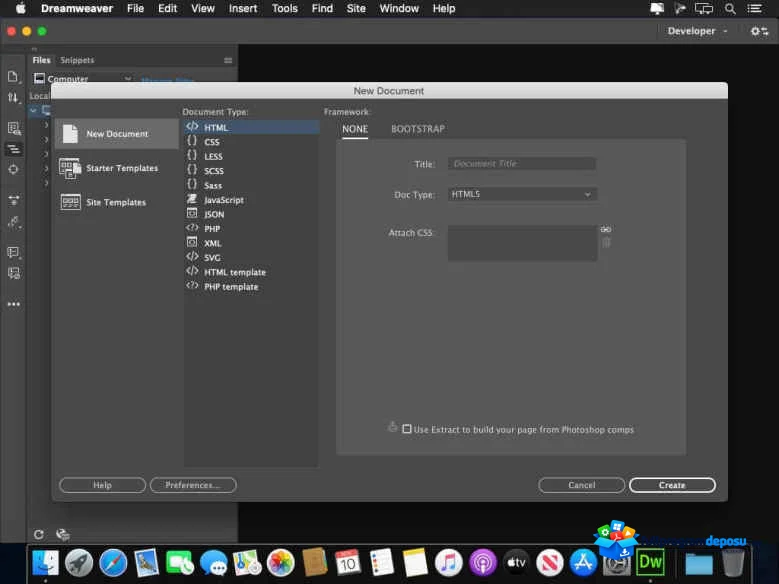The width and height of the screenshot is (779, 584).
Task: Open the Insert menu
Action: tap(243, 8)
